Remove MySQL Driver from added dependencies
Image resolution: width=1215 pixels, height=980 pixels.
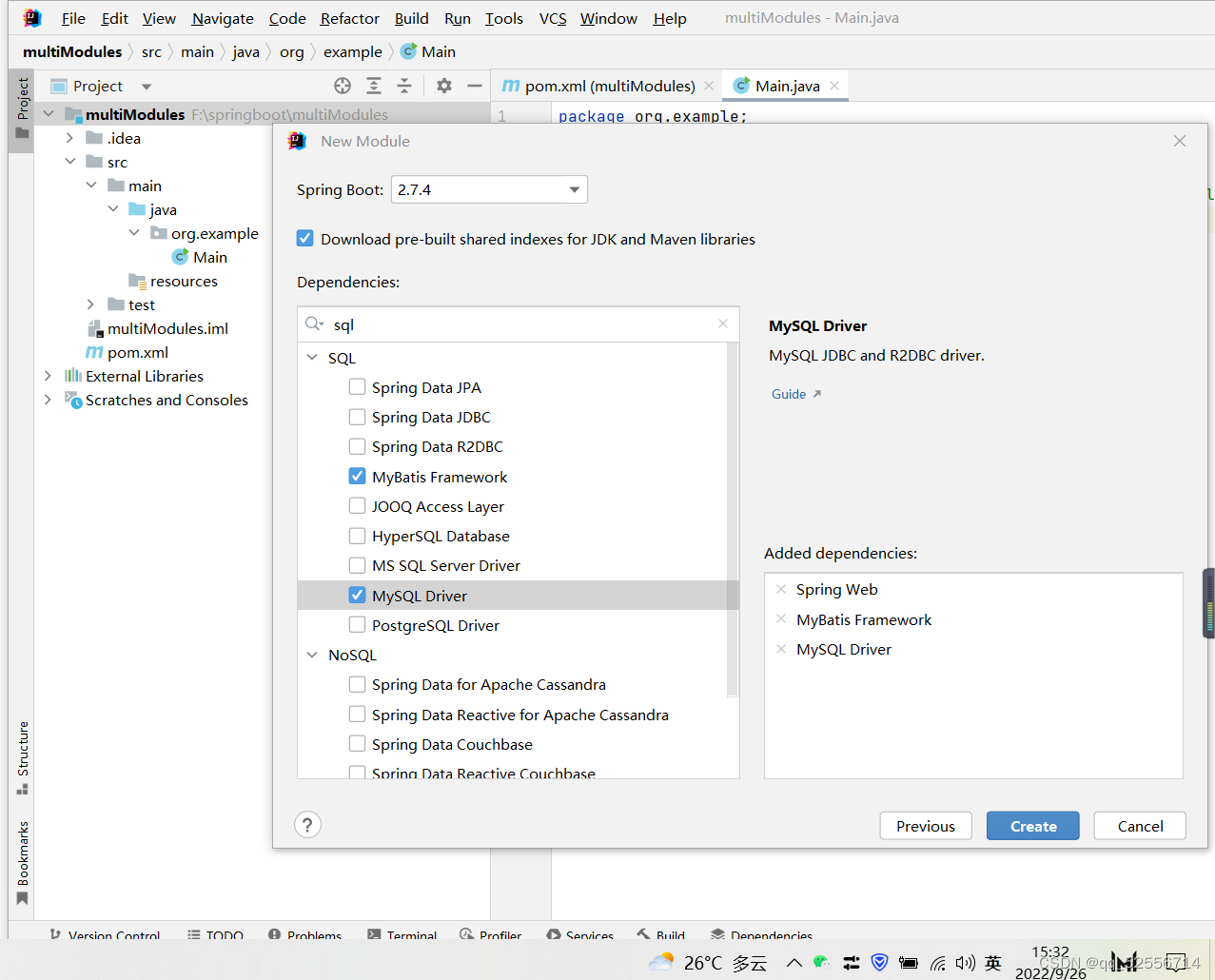coord(781,649)
